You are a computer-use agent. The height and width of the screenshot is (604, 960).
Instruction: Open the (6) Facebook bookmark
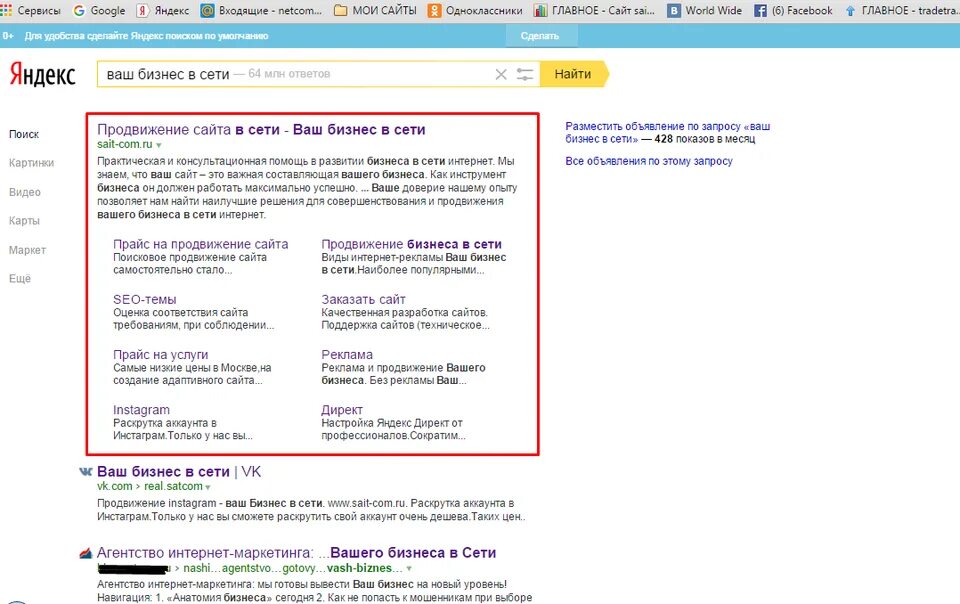[x=793, y=10]
